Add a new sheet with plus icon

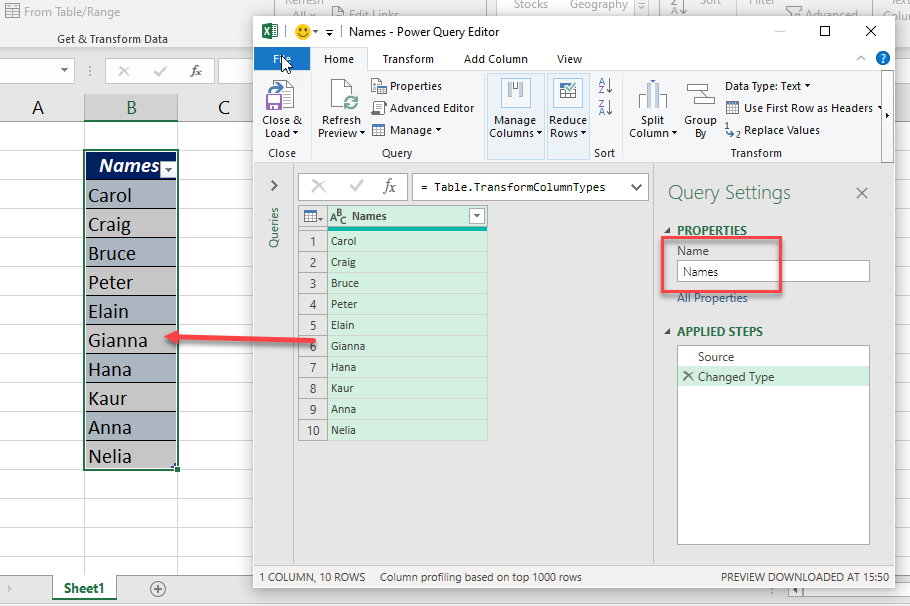point(158,589)
